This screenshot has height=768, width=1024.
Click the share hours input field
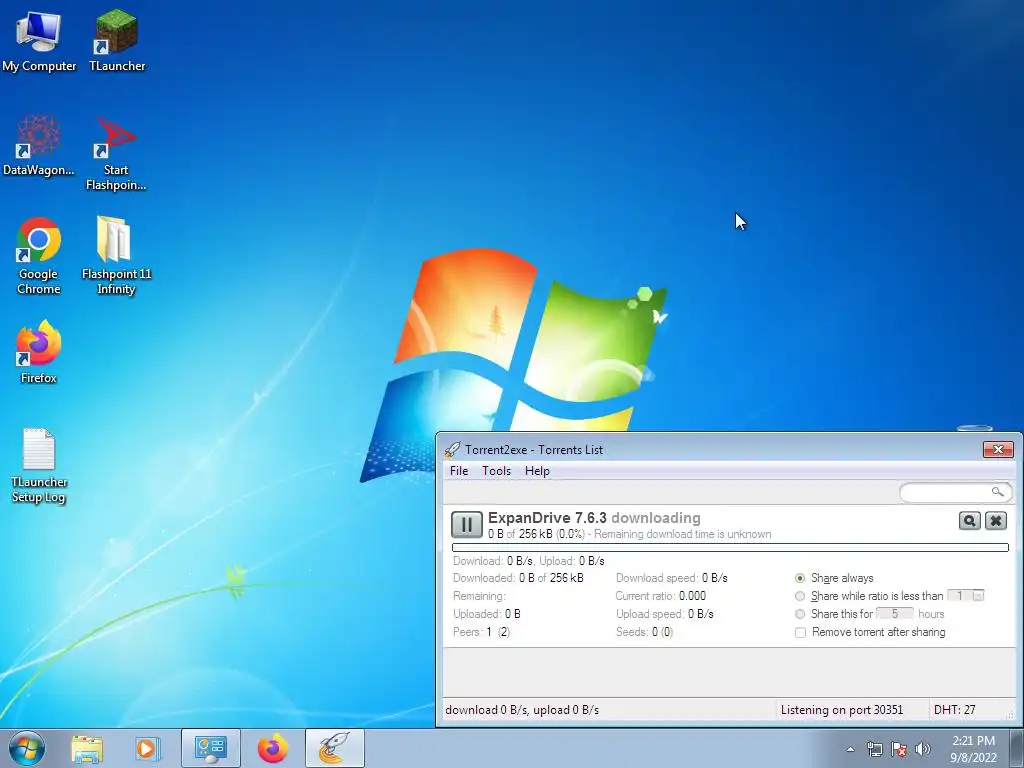pos(895,614)
